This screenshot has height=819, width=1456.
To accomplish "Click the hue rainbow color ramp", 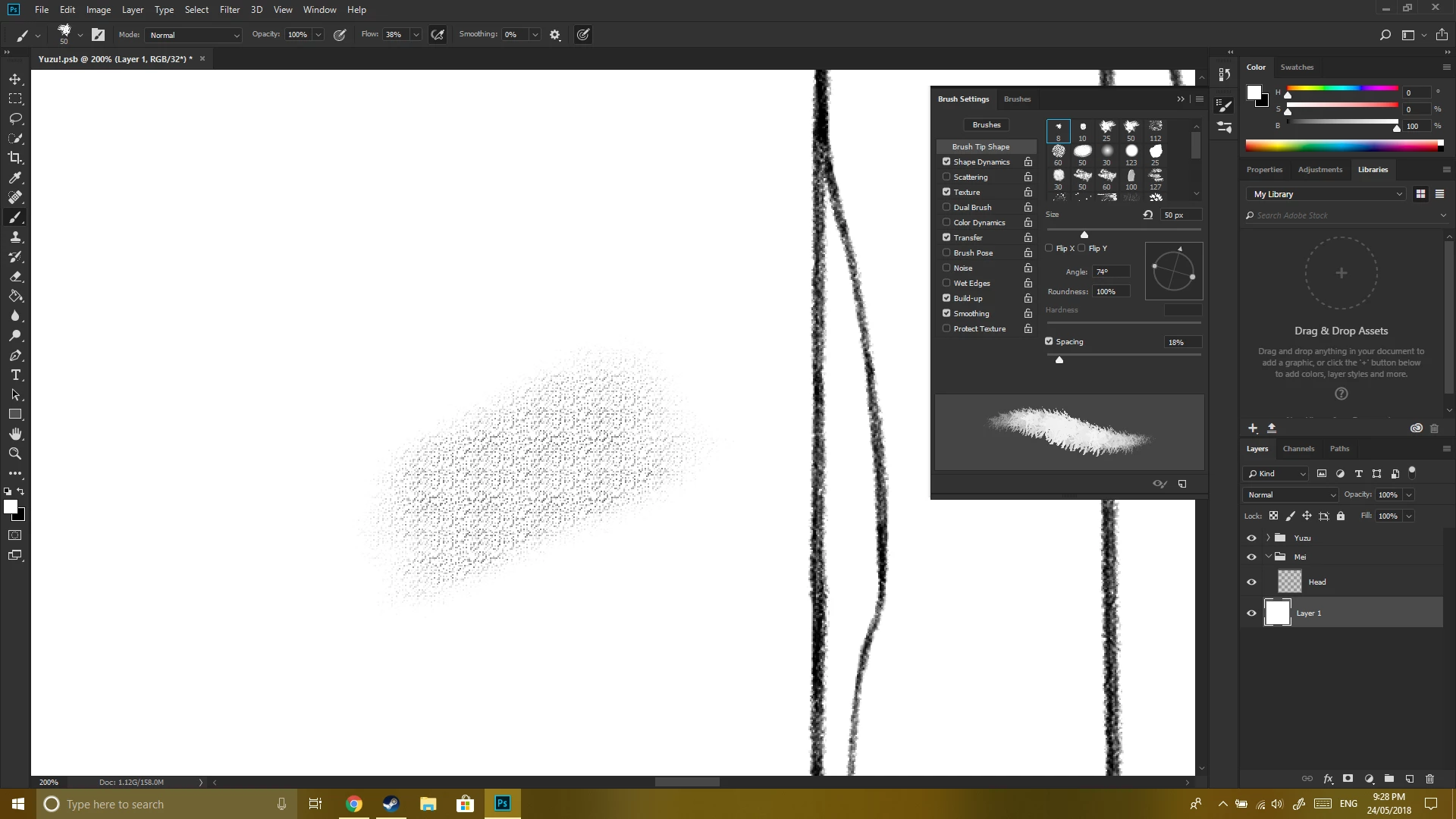I will tap(1342, 146).
